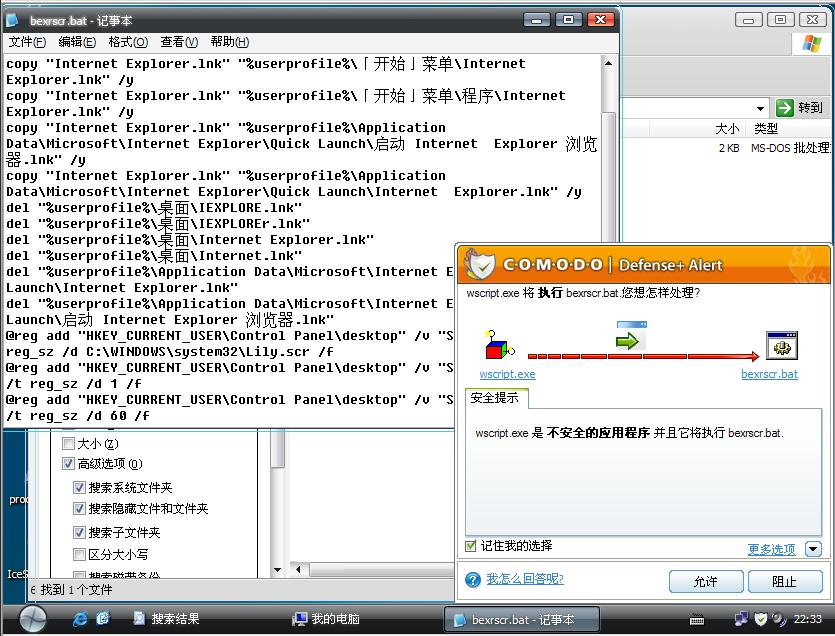Open the bexrscr.bat link

click(x=769, y=374)
